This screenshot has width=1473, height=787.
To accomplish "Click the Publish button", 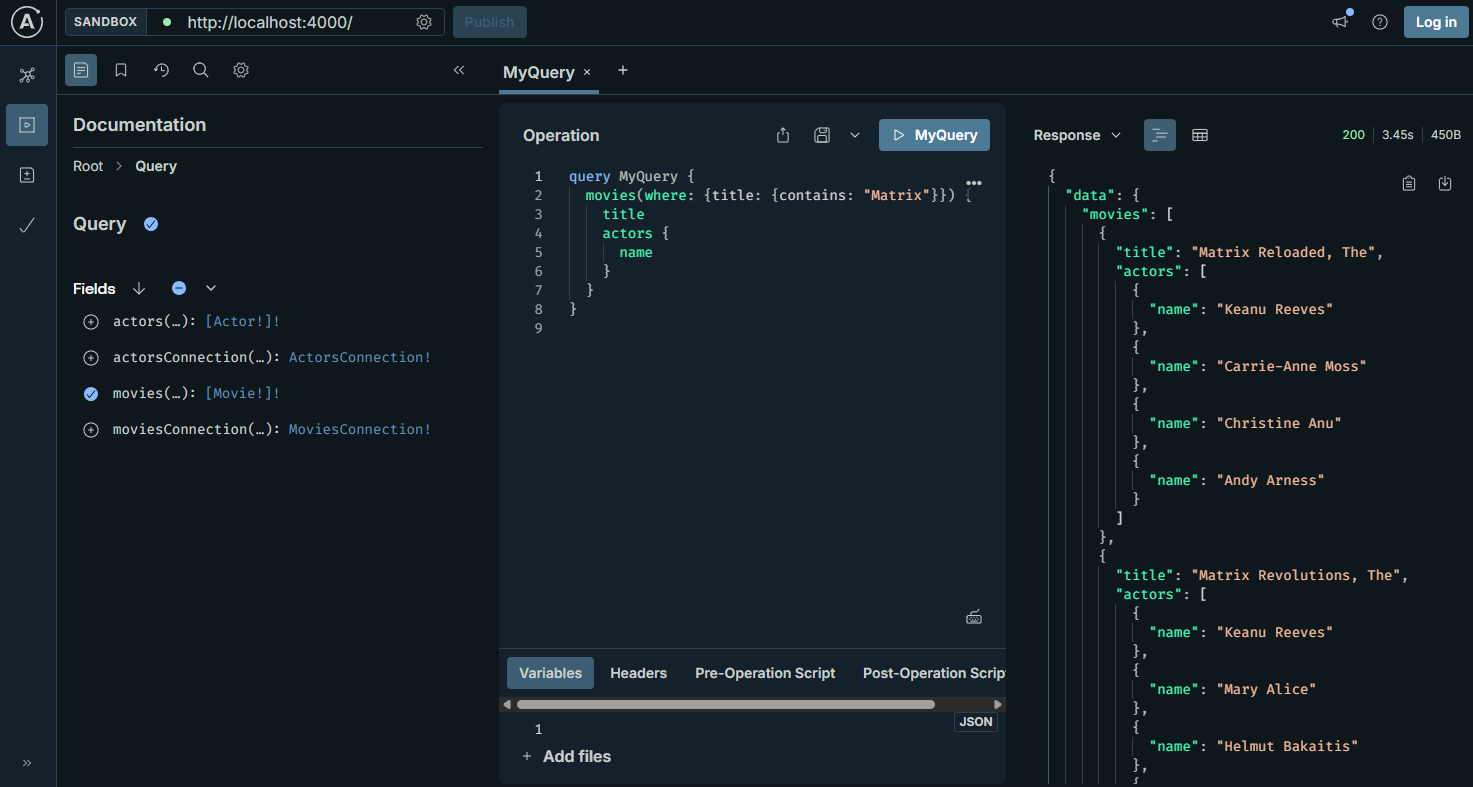I will (x=490, y=22).
